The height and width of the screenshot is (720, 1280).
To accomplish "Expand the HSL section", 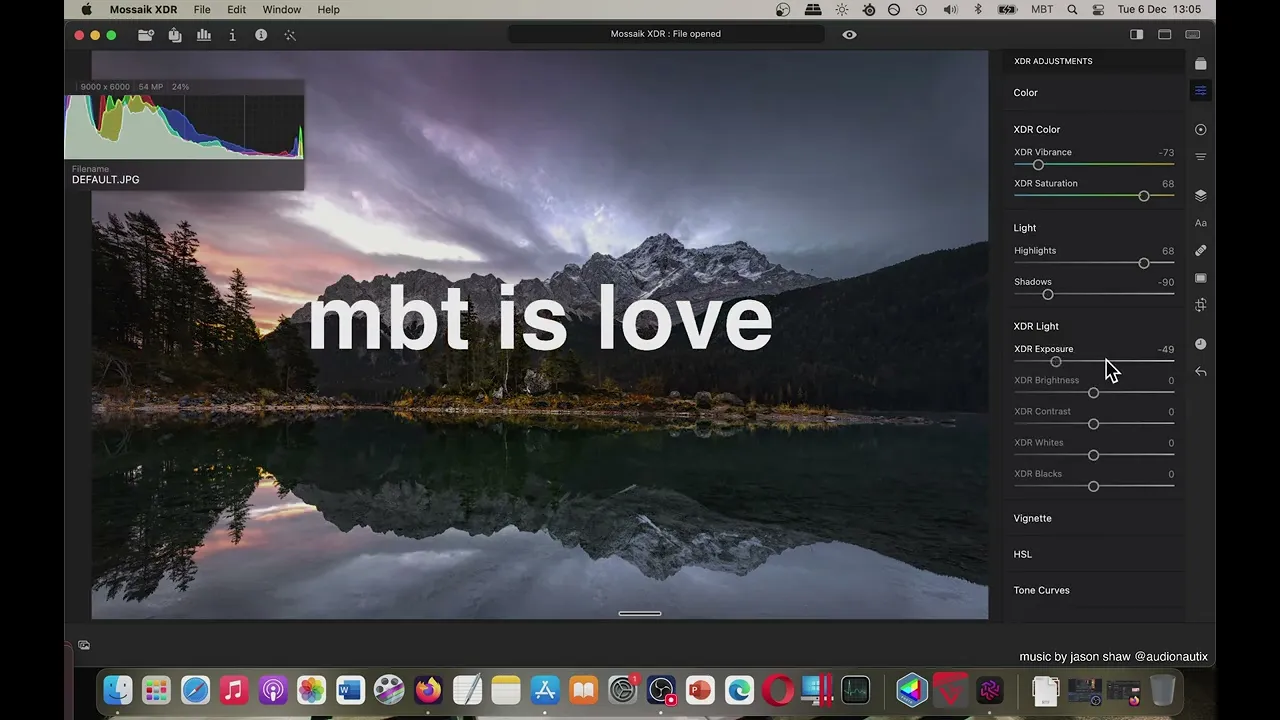I will click(1023, 554).
